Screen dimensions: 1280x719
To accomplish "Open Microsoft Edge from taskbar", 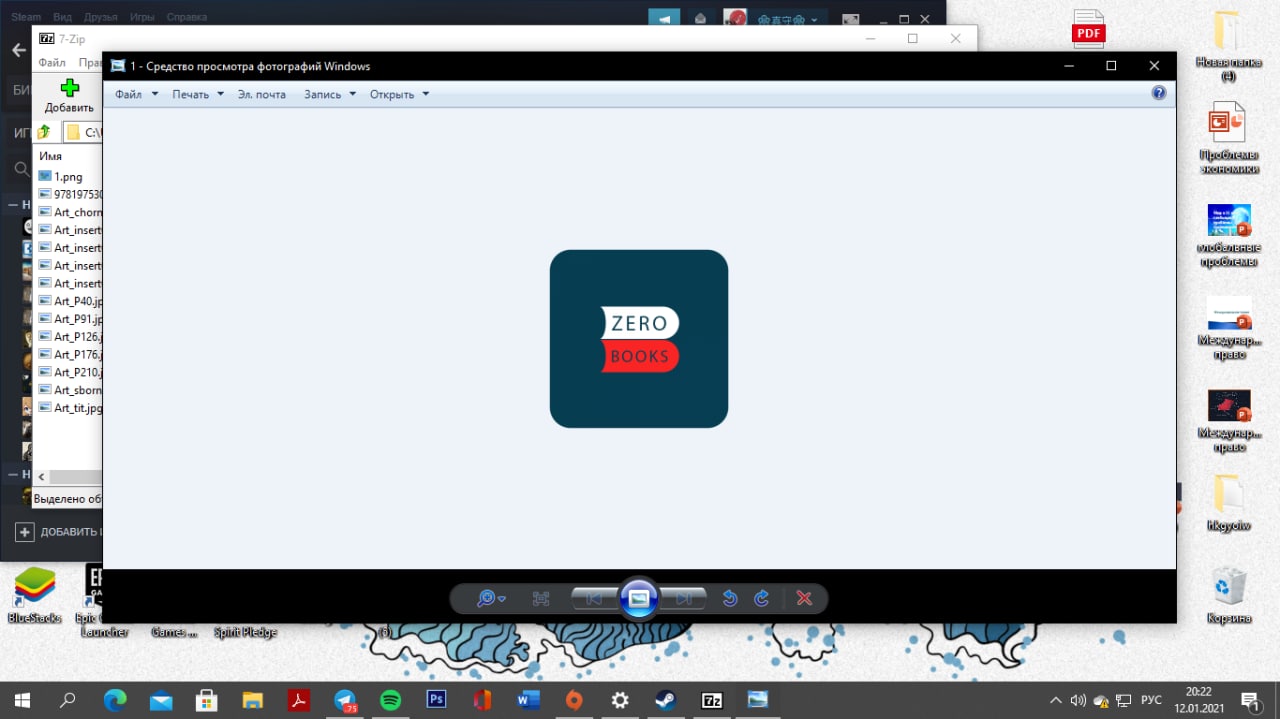I will coord(114,700).
